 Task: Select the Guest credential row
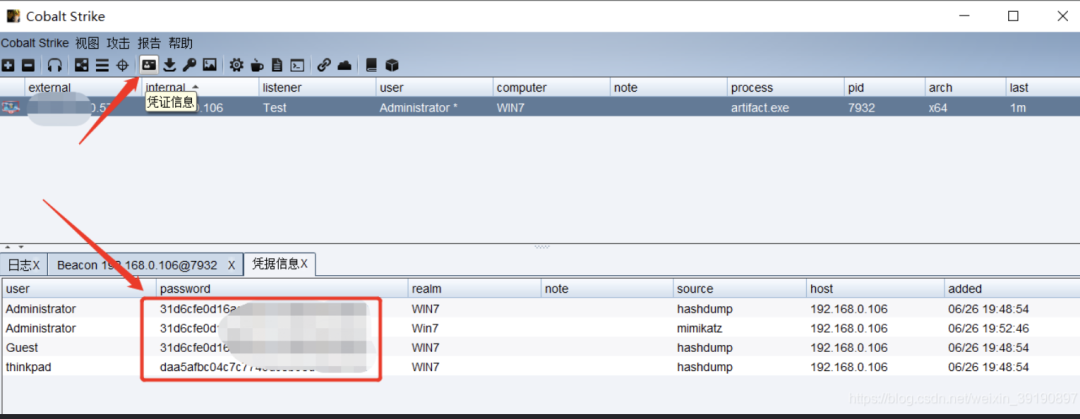coord(540,347)
